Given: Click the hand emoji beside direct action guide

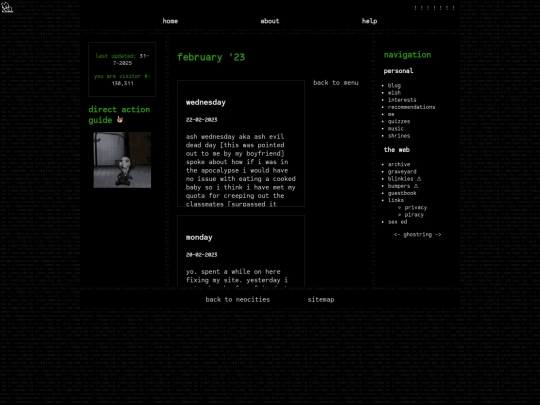Looking at the screenshot, I should point(120,120).
